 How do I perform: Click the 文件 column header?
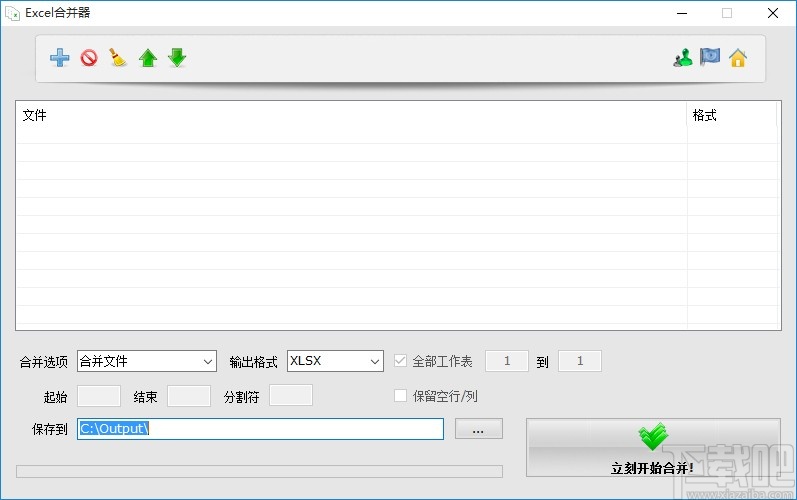(351, 115)
